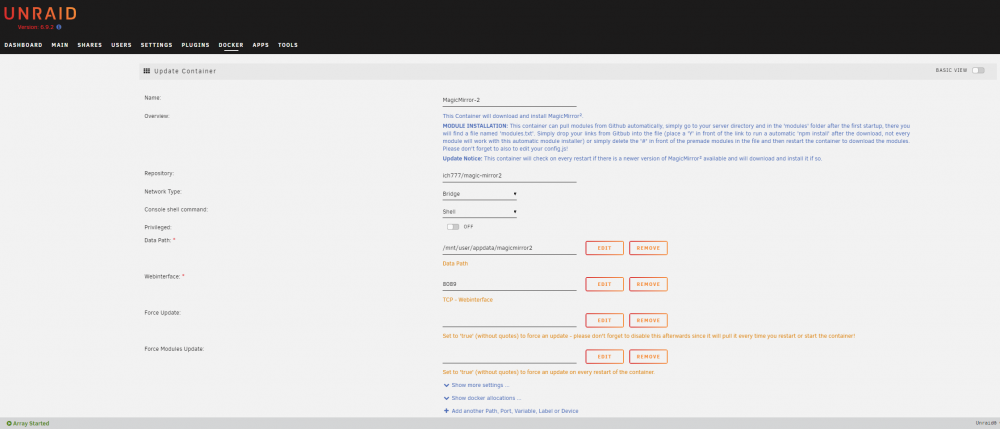Click the Version 6.9.2 text
The image size is (1000, 429).
tap(36, 27)
